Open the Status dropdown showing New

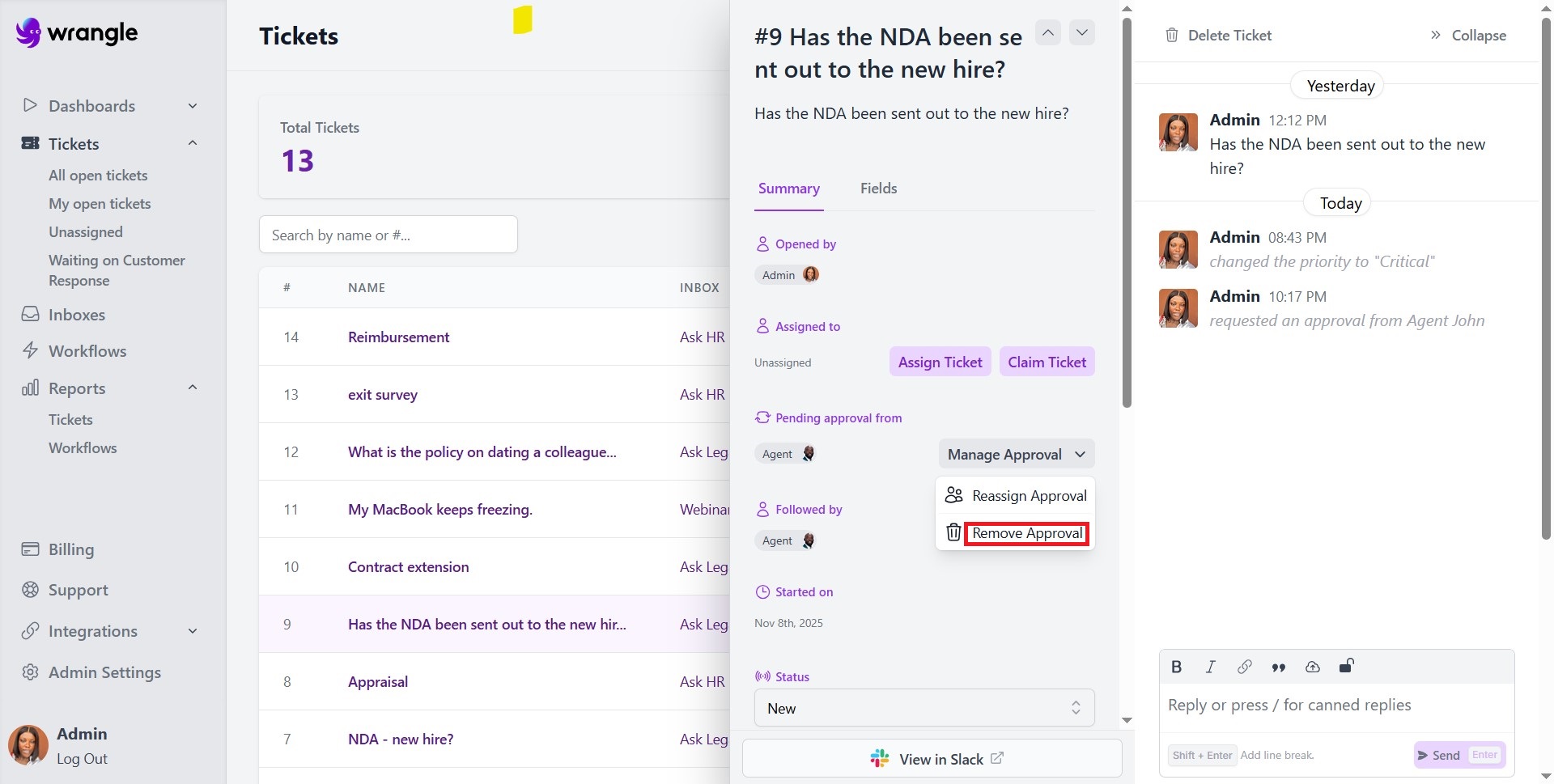click(x=923, y=708)
